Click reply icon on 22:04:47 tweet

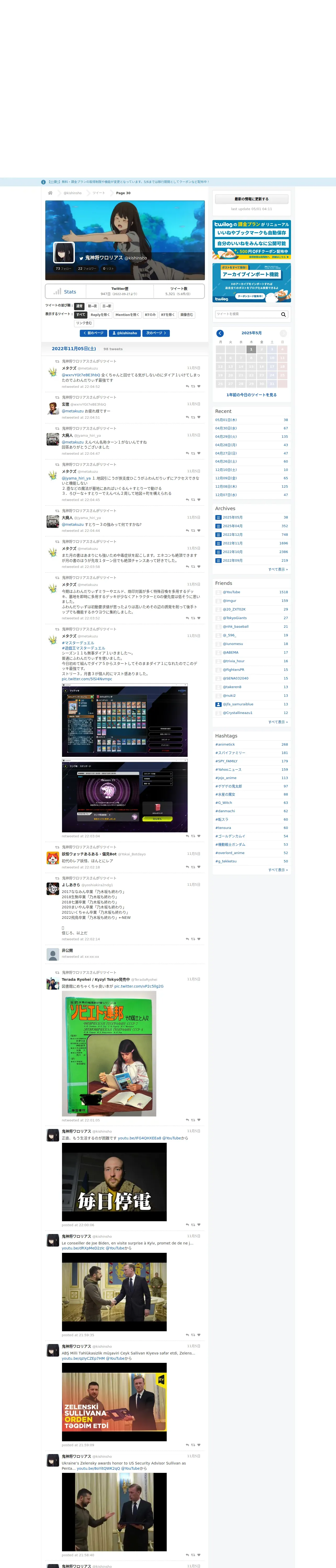pos(187,453)
